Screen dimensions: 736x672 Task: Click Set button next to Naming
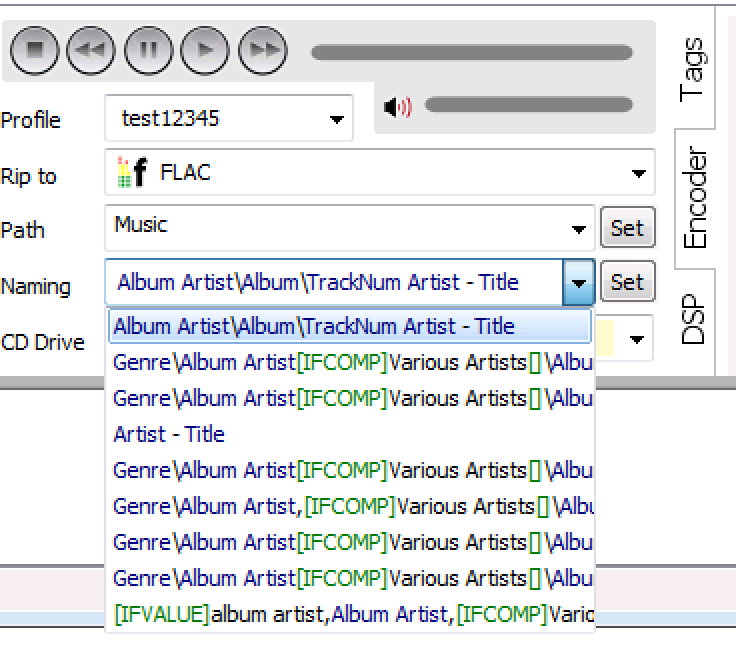point(627,282)
